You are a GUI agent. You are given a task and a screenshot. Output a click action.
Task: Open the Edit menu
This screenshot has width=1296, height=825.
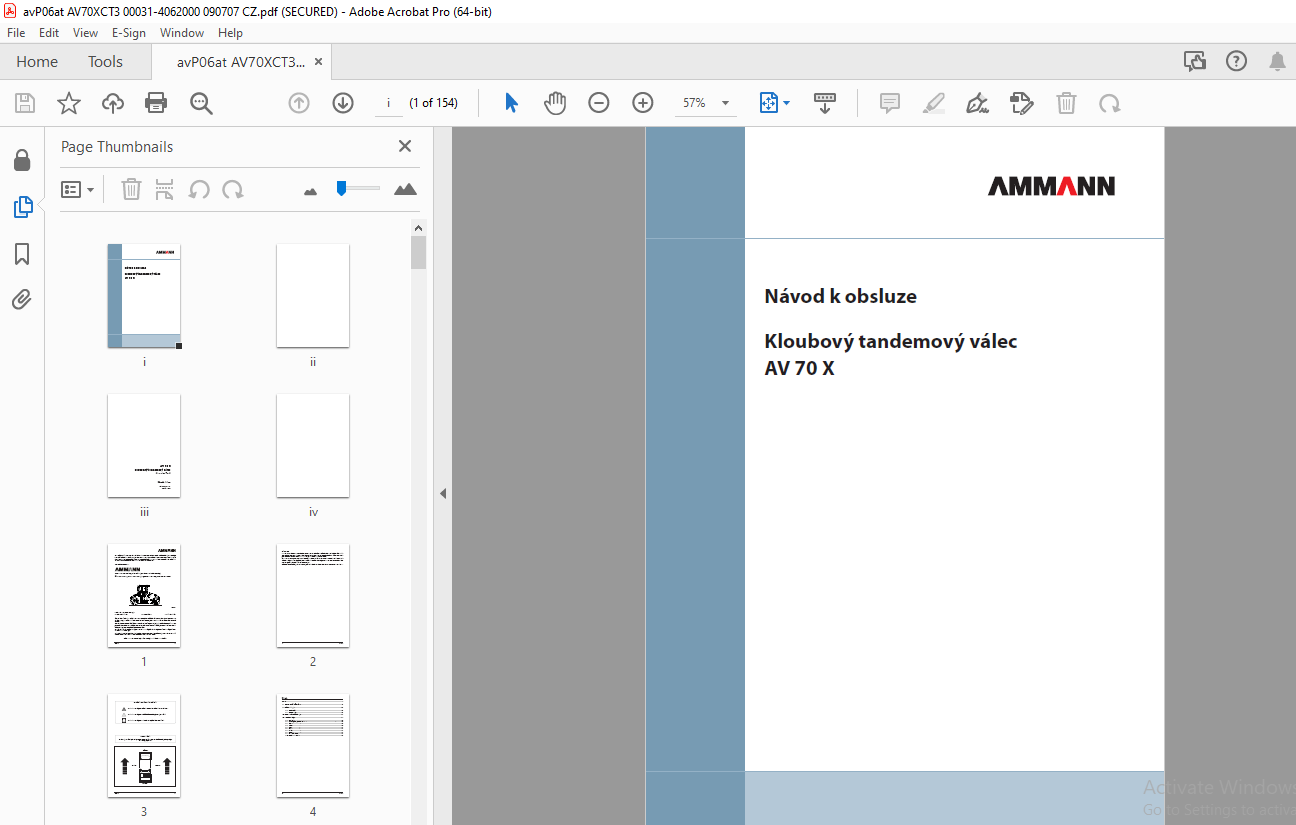pyautogui.click(x=49, y=33)
